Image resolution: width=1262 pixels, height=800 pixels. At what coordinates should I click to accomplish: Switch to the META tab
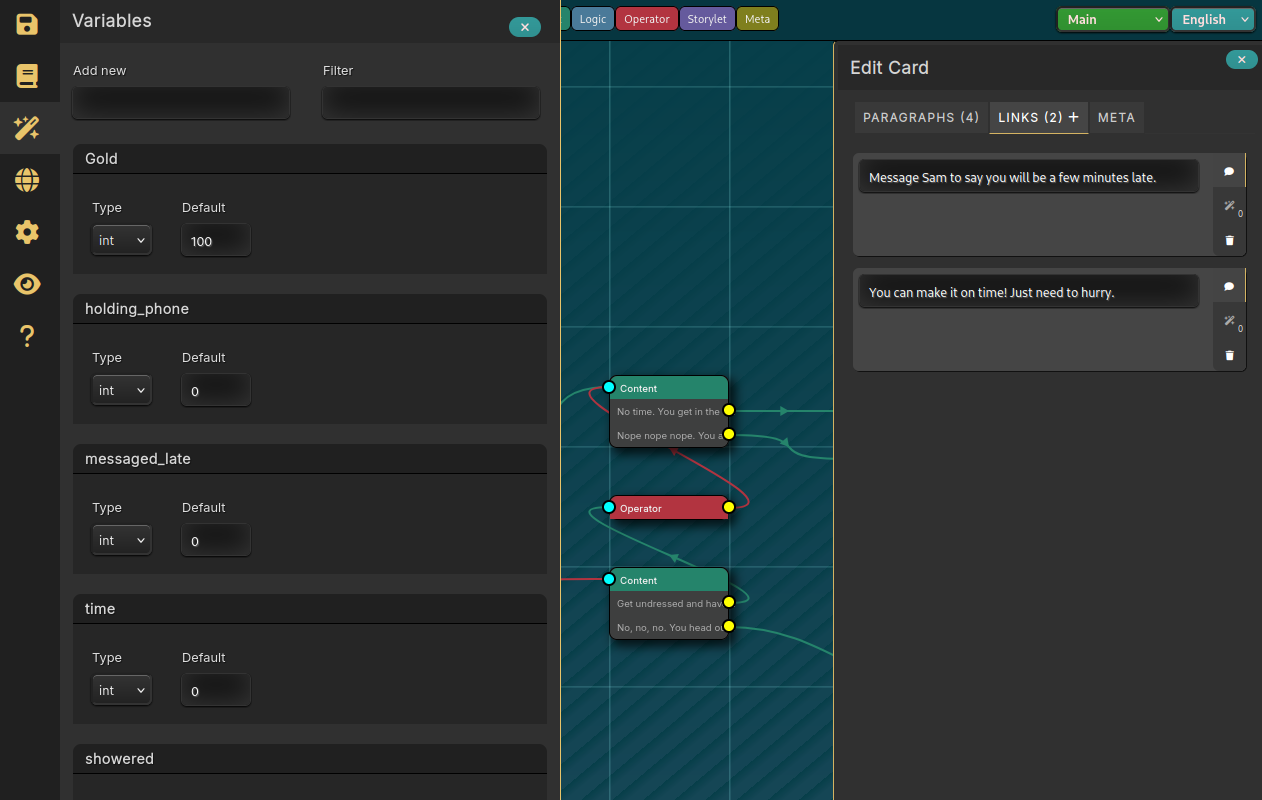(x=1116, y=117)
